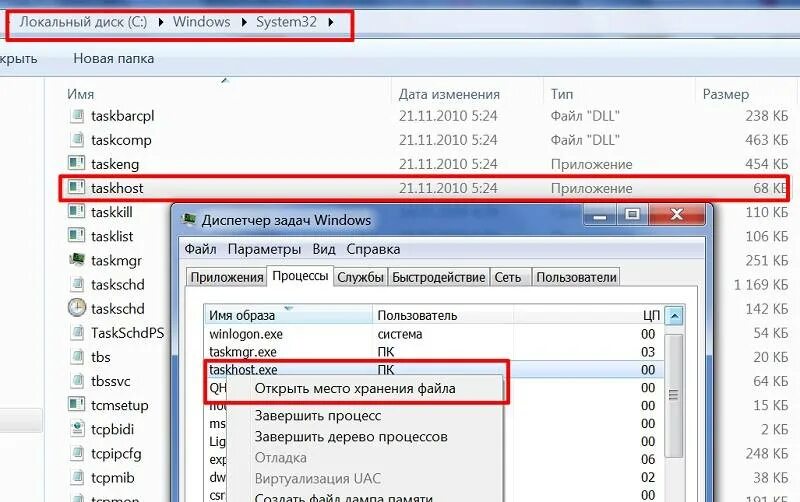Open the Вид menu

pos(323,249)
